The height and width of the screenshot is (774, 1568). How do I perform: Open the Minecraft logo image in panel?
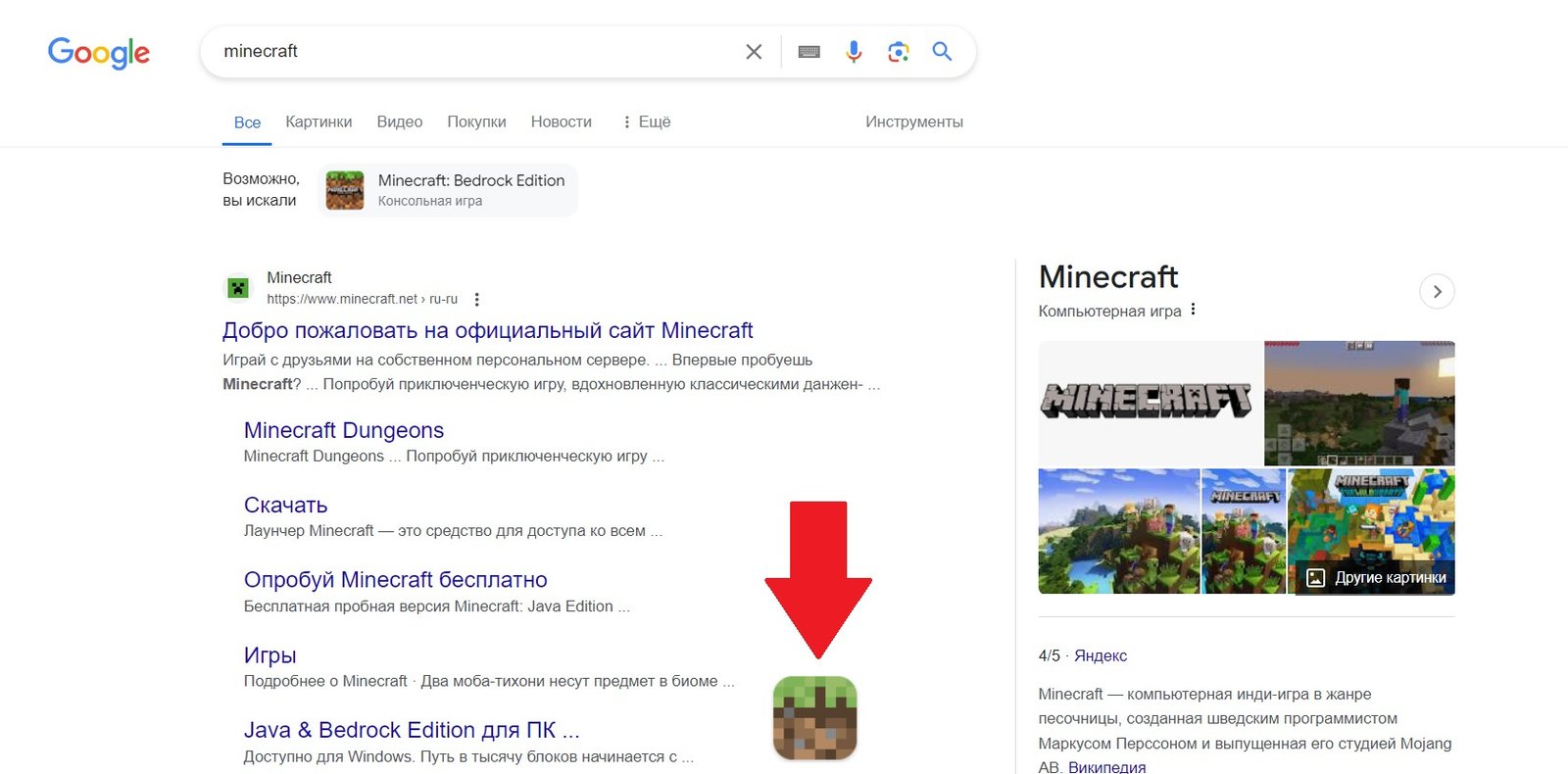click(1150, 403)
